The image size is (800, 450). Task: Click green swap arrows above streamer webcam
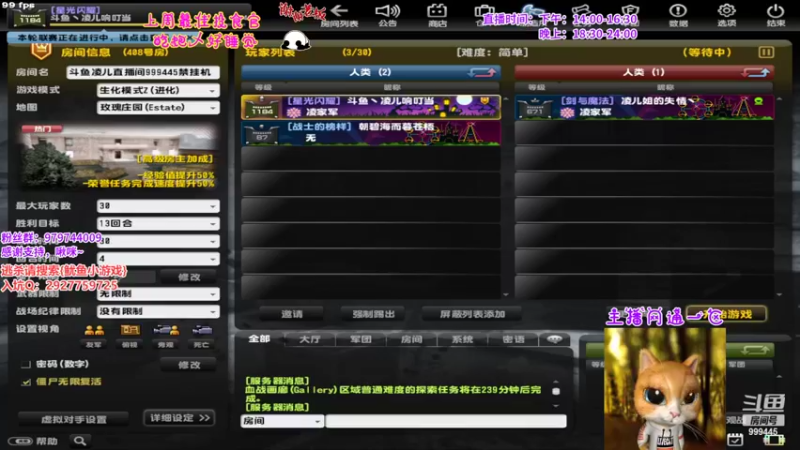coord(755,350)
